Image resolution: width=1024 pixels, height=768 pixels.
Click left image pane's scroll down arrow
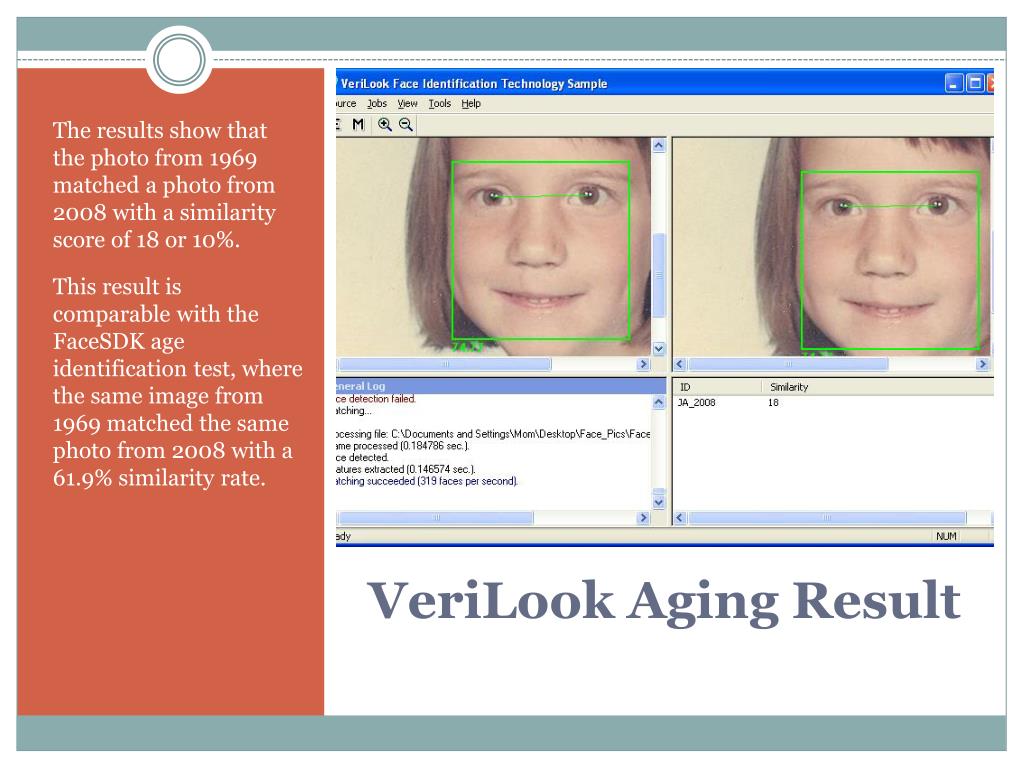tap(658, 348)
